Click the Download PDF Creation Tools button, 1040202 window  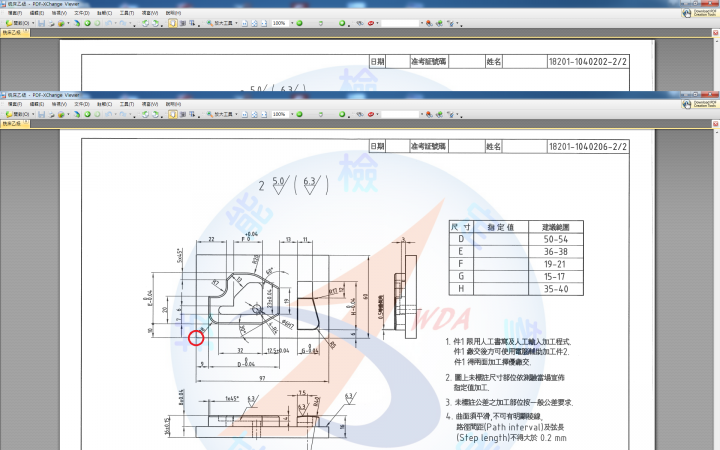700,14
